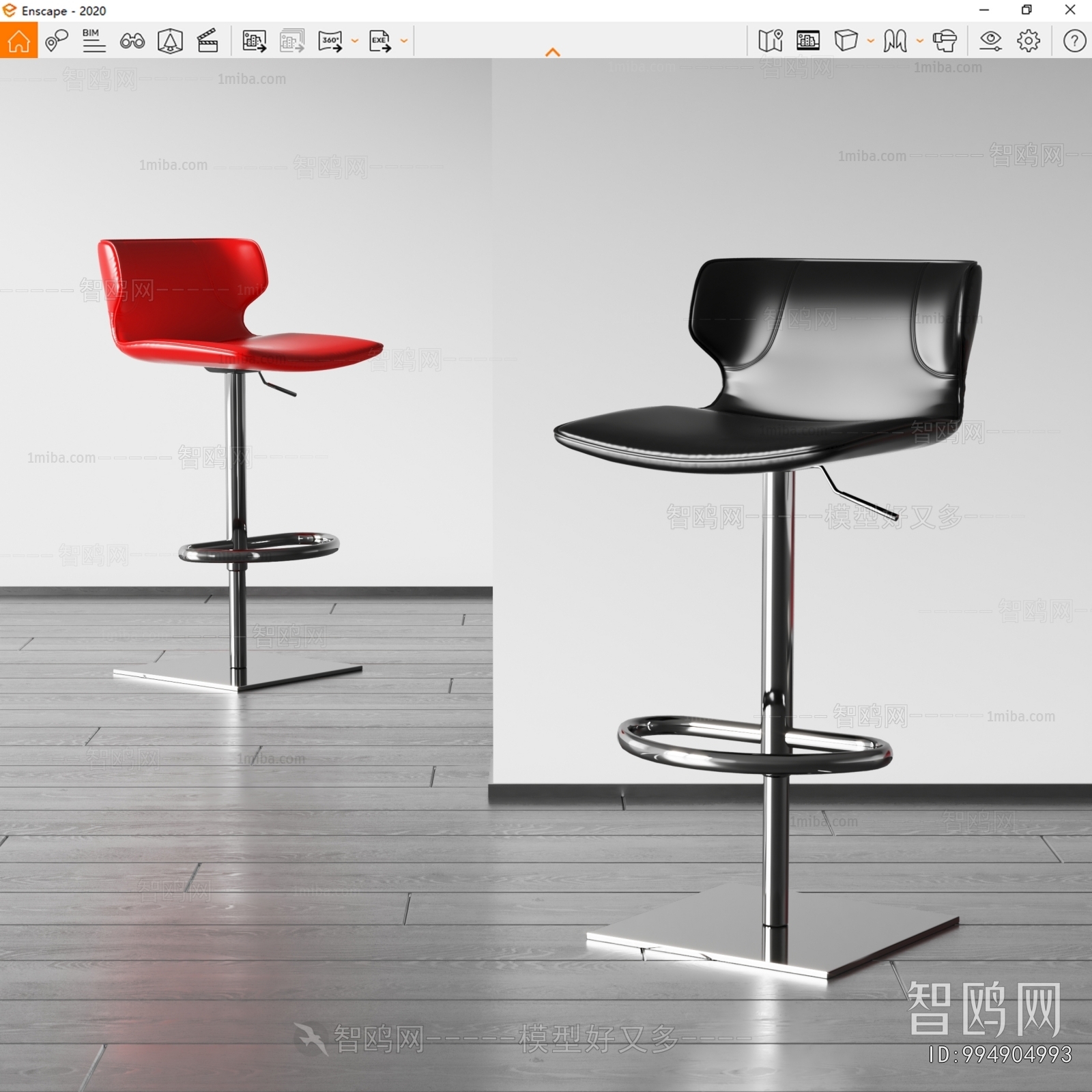
Task: Export a screenshot render
Action: [x=254, y=41]
